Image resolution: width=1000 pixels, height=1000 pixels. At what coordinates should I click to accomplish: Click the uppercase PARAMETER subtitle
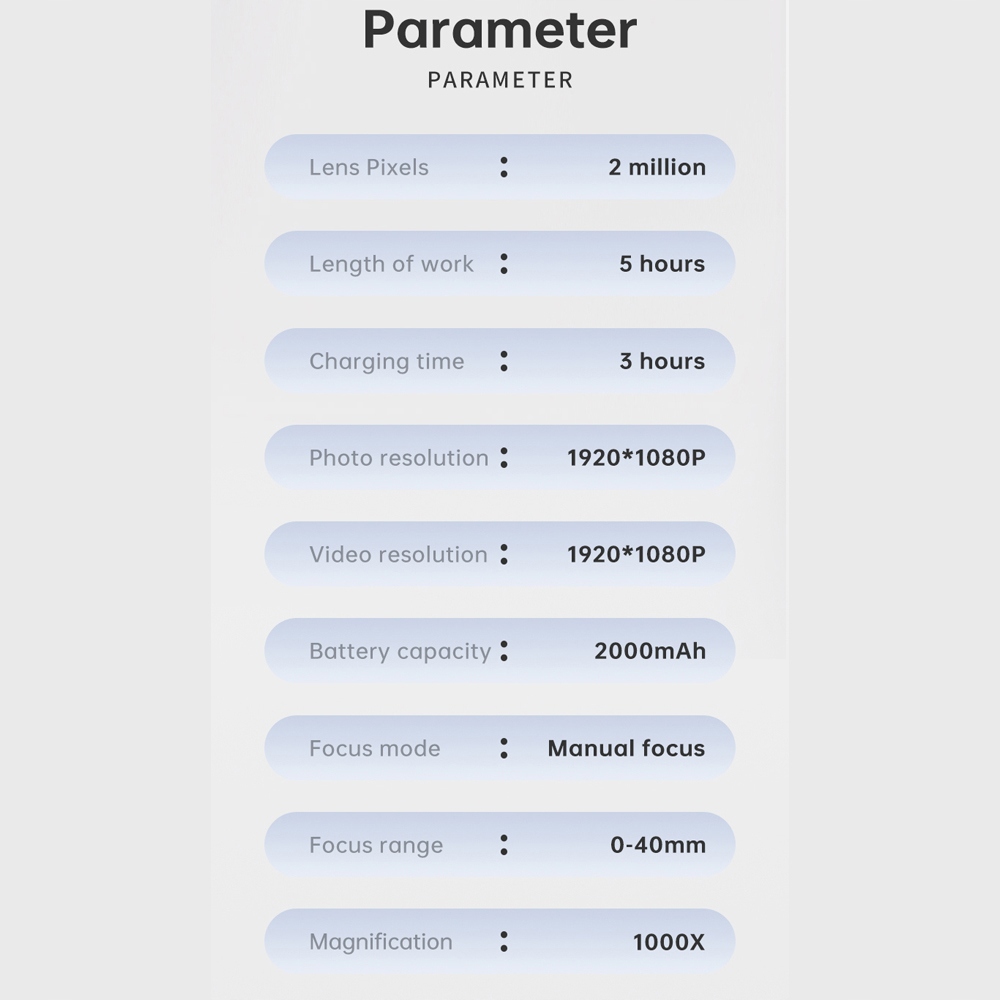pyautogui.click(x=500, y=80)
